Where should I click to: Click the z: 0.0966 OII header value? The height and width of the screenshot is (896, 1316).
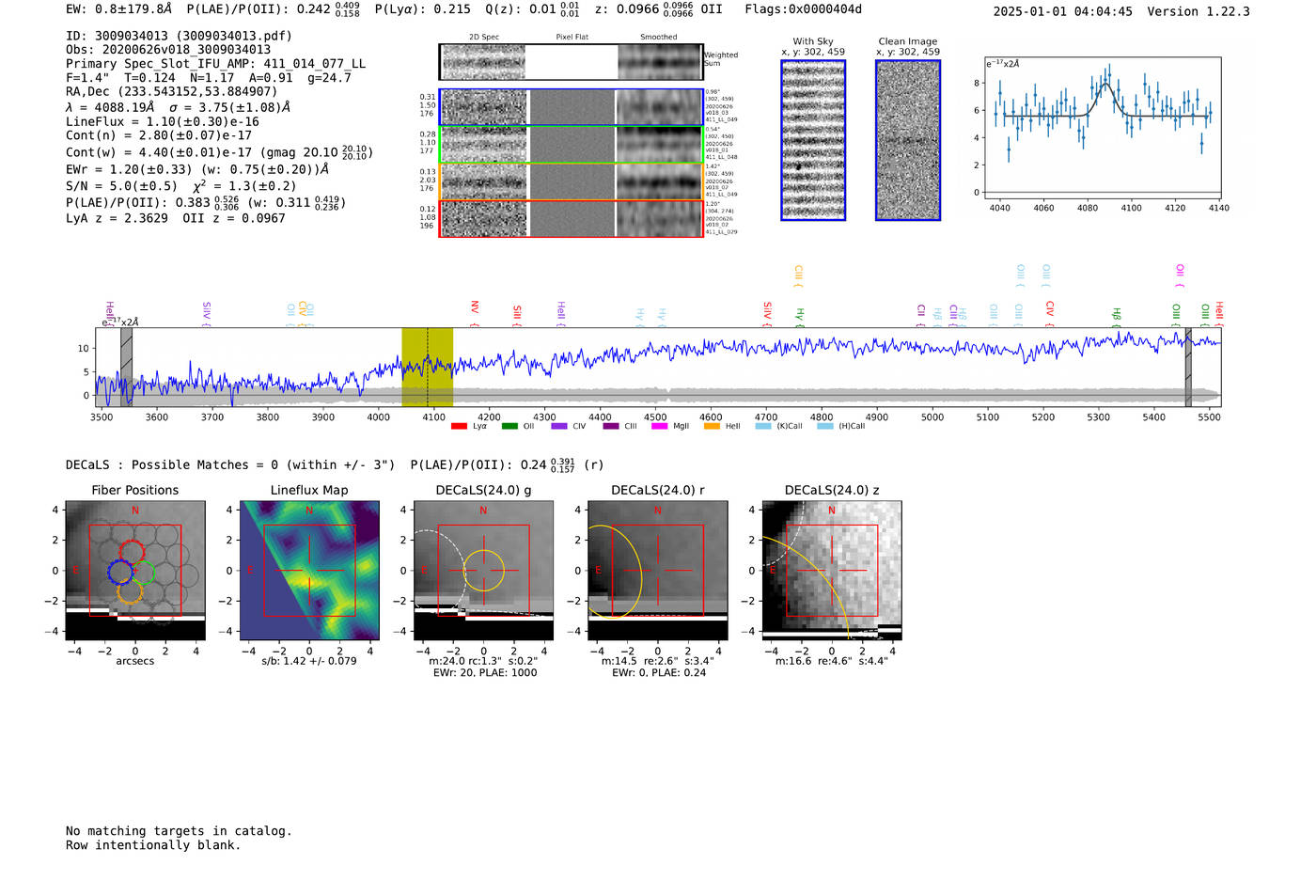pyautogui.click(x=658, y=9)
